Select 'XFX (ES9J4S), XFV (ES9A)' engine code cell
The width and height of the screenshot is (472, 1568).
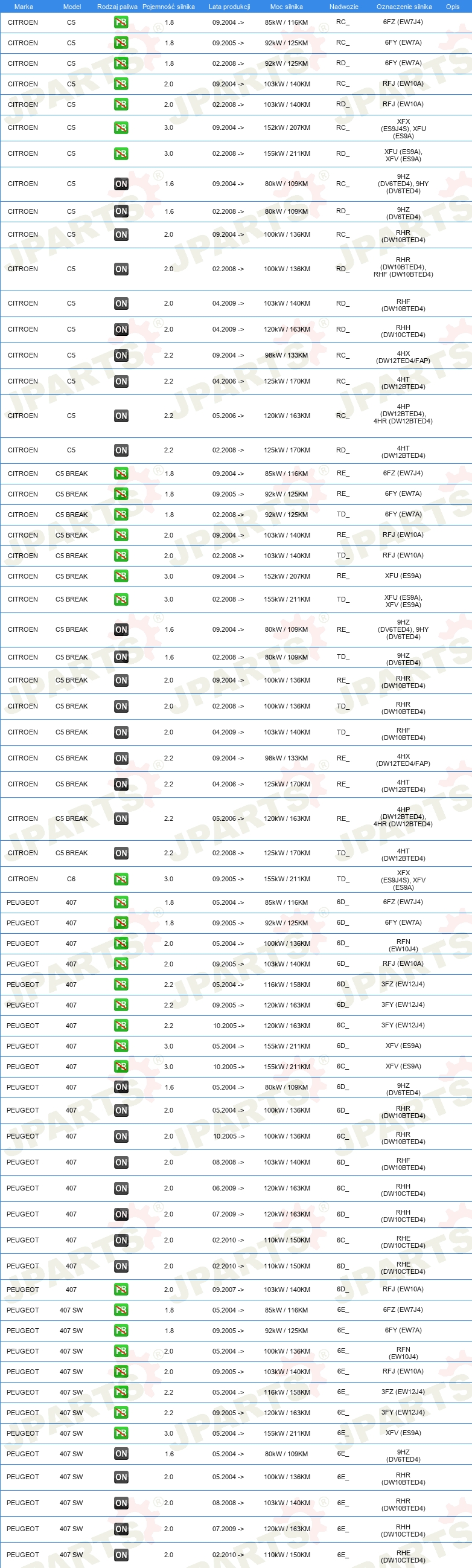point(403,879)
